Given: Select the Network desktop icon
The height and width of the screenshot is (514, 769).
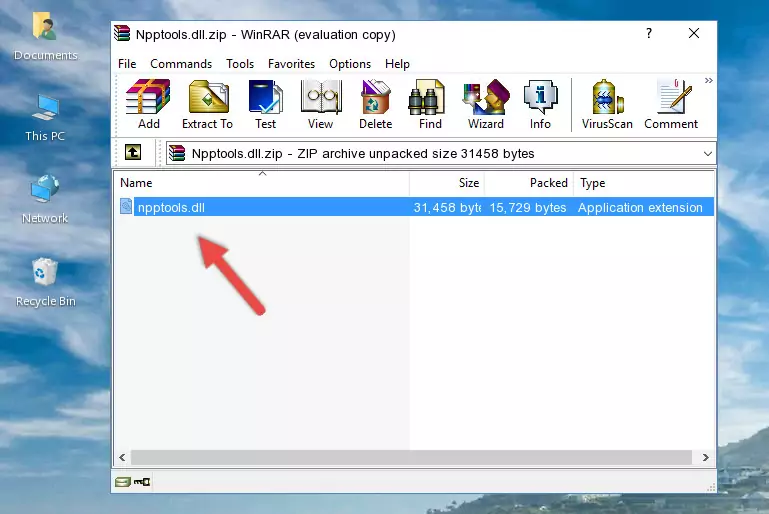Looking at the screenshot, I should (x=45, y=199).
